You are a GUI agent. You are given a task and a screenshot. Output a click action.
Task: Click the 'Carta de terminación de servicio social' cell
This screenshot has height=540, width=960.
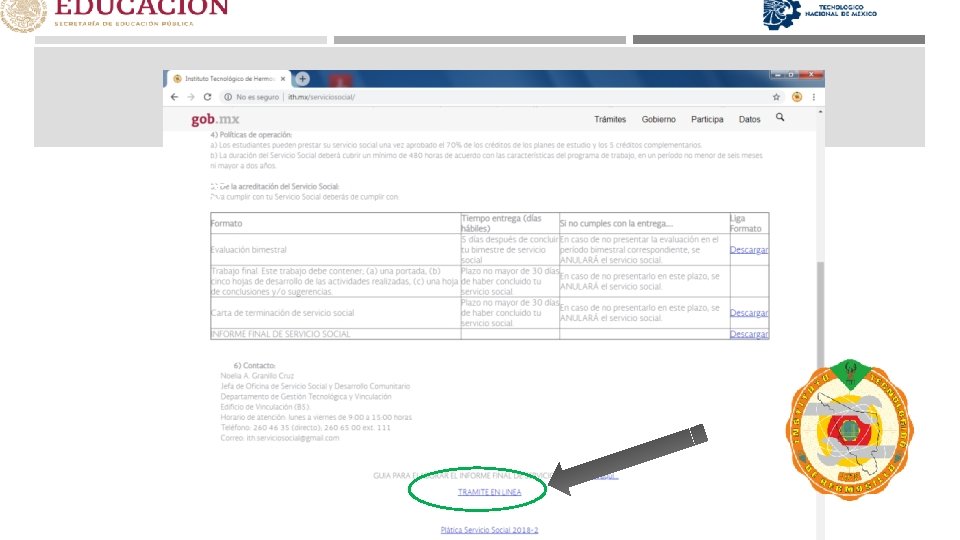tap(336, 313)
